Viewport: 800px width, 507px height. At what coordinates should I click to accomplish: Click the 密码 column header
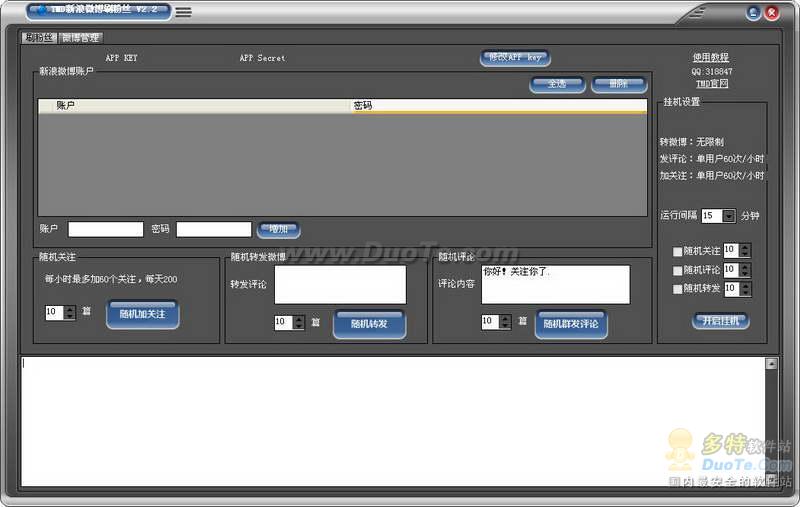(x=499, y=106)
